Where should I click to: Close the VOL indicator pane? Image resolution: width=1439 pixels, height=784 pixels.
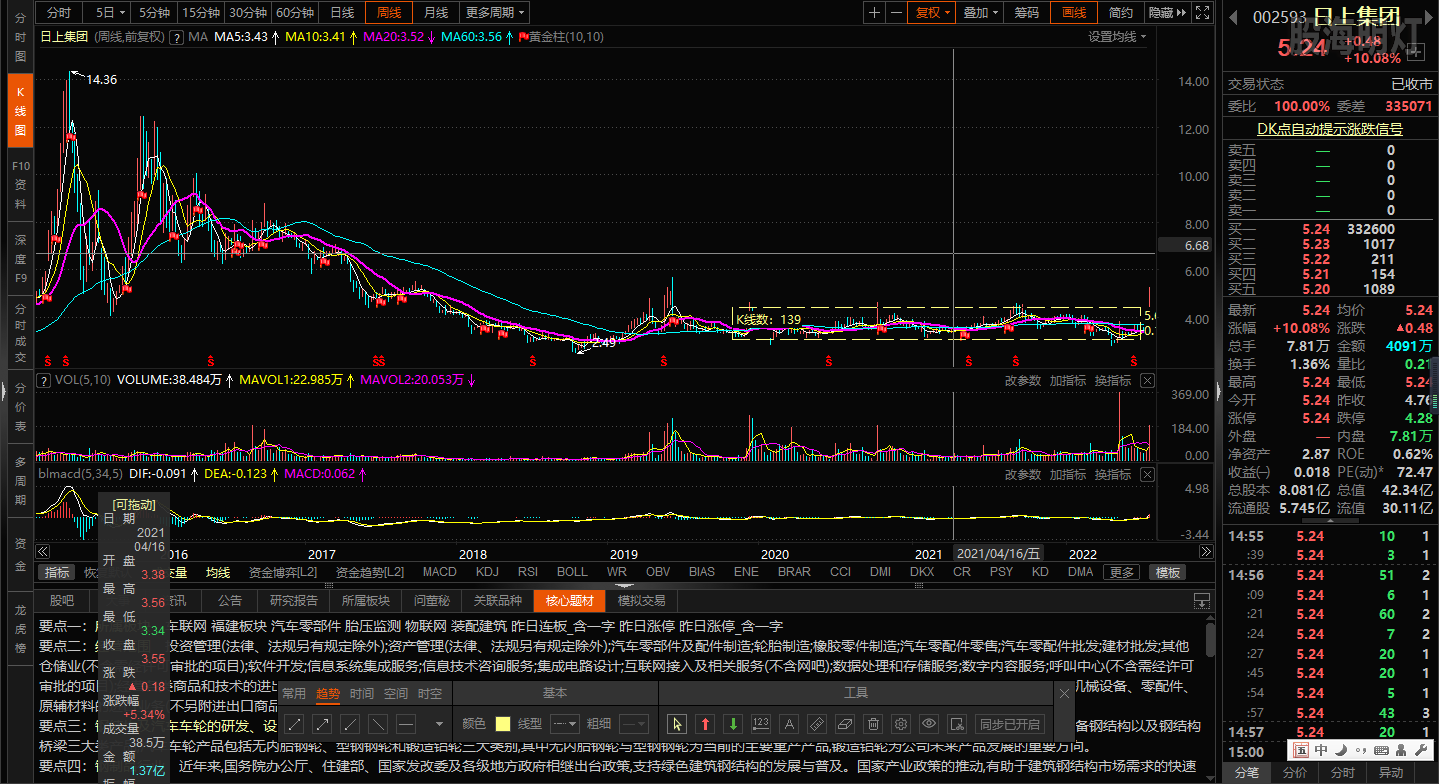(x=1147, y=380)
